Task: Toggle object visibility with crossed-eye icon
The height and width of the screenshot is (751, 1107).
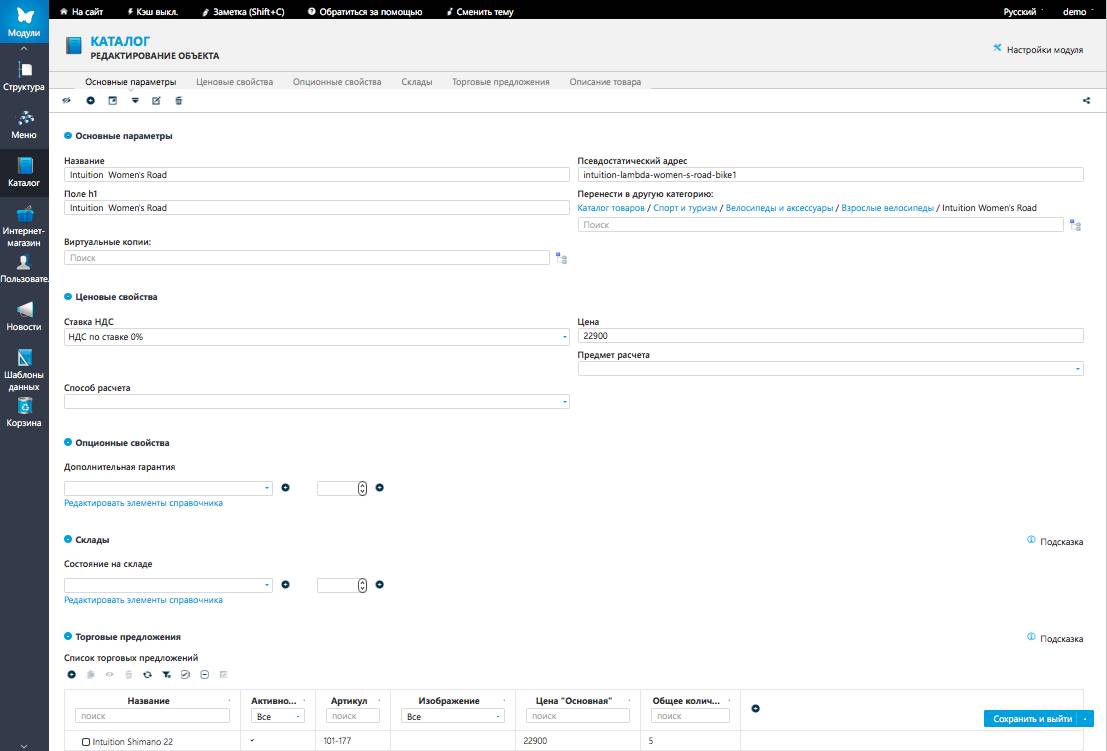Action: [67, 100]
